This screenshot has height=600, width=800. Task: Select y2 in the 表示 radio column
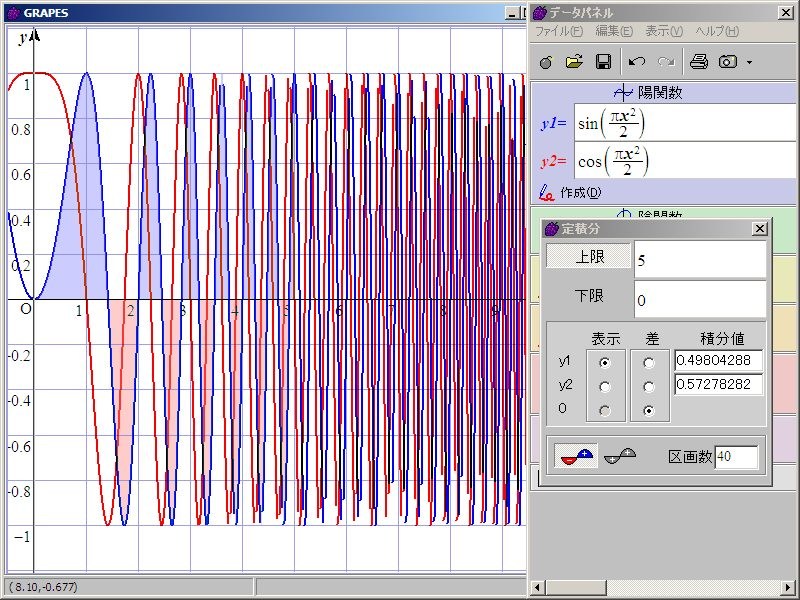point(604,386)
